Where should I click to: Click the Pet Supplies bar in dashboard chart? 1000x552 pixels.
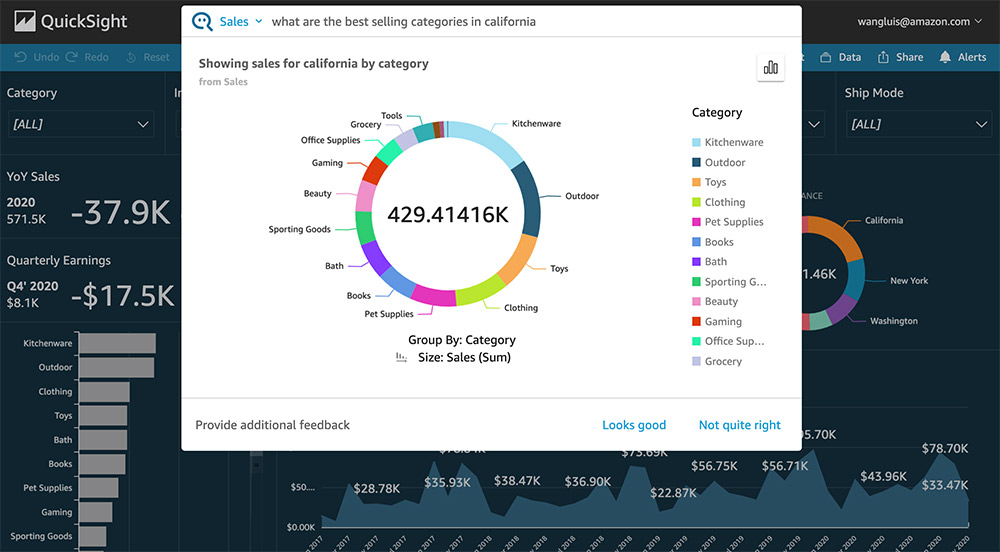(99, 488)
